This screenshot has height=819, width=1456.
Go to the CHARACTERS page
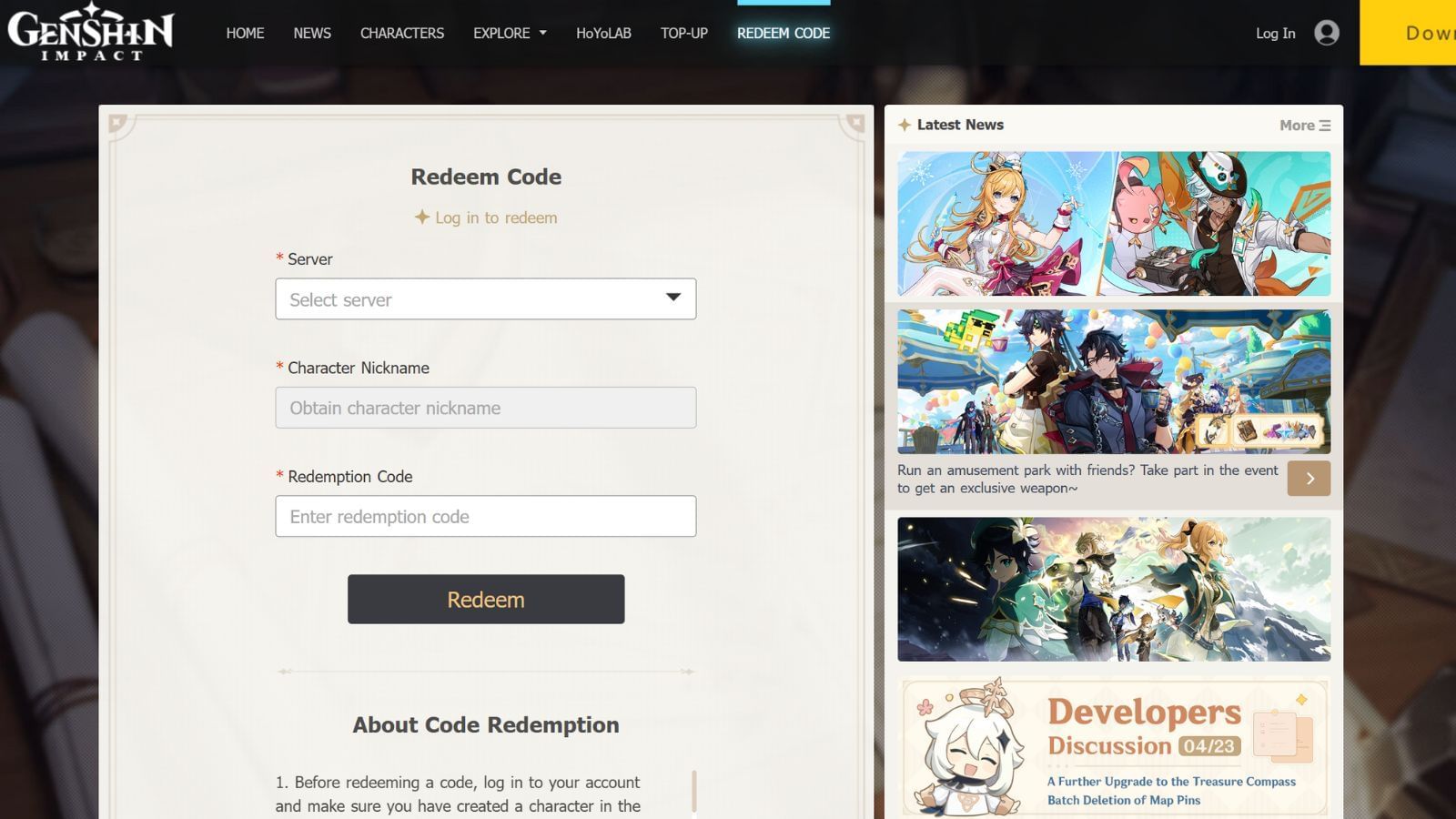tap(401, 33)
